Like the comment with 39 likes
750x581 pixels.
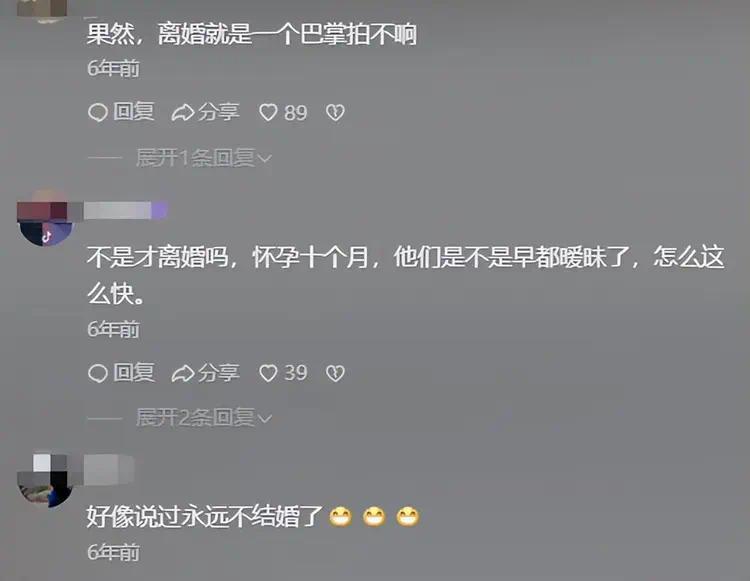point(268,373)
